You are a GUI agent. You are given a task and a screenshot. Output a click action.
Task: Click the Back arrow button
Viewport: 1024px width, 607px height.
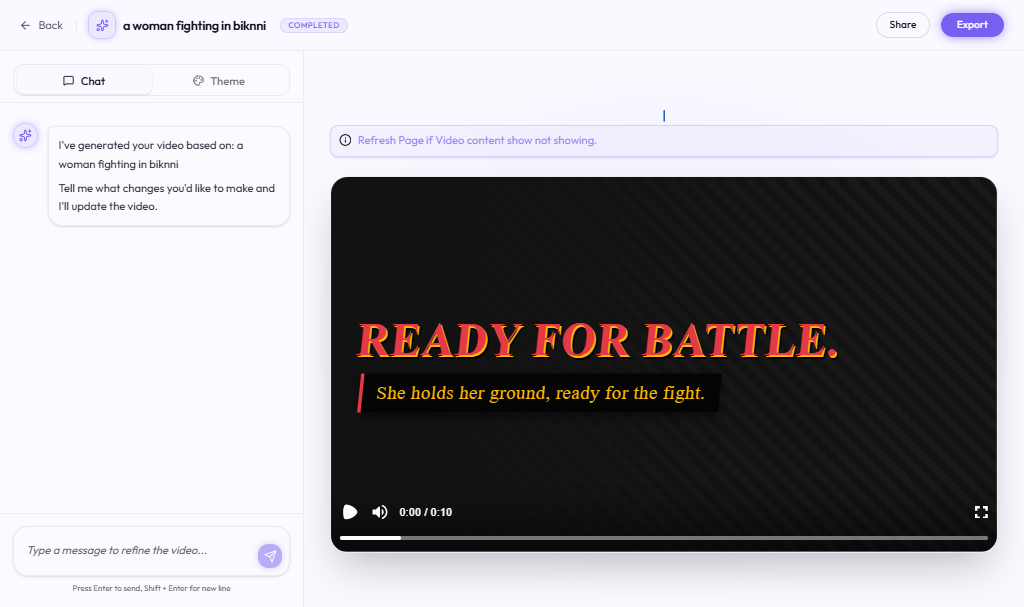41,25
